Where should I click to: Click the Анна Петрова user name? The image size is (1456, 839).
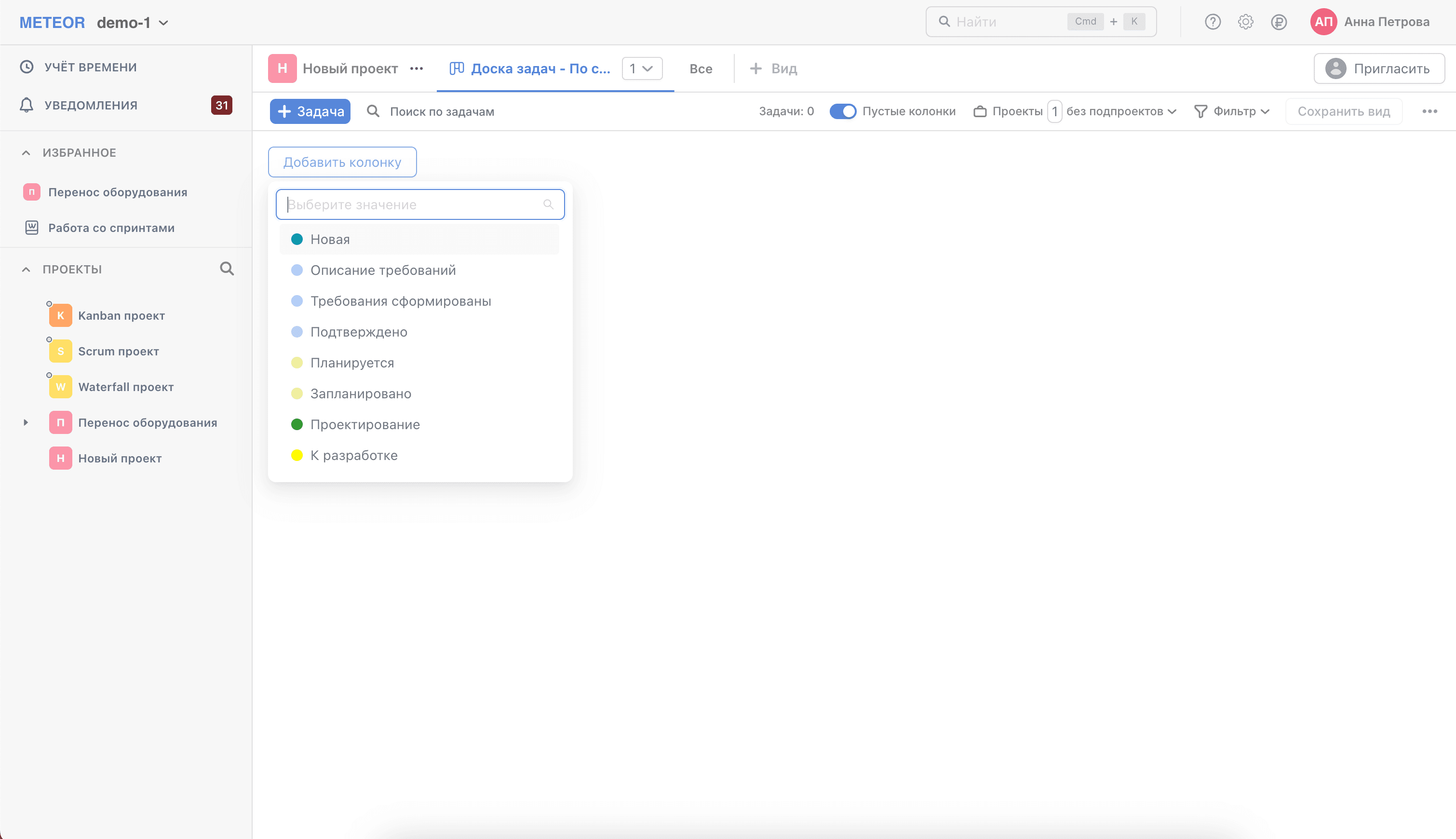pos(1386,22)
